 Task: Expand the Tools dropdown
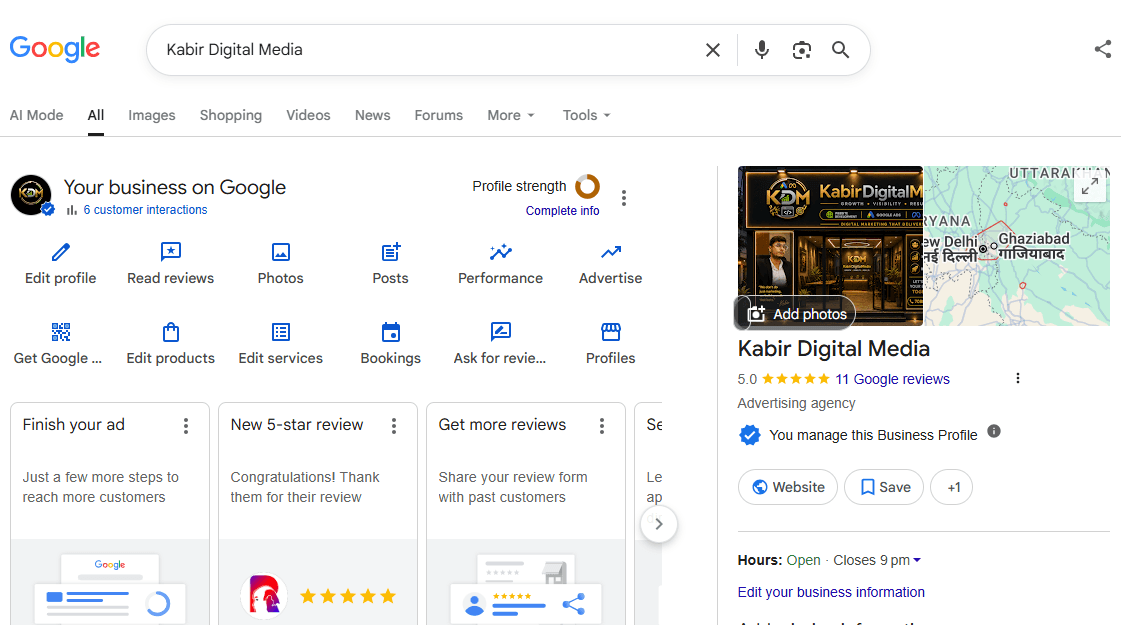tap(586, 115)
